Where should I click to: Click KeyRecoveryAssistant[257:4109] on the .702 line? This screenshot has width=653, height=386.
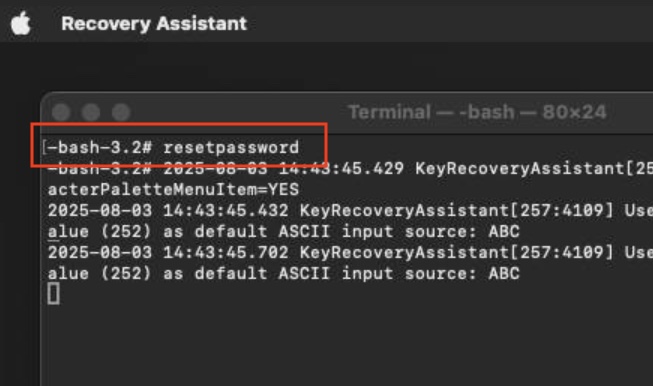point(457,253)
